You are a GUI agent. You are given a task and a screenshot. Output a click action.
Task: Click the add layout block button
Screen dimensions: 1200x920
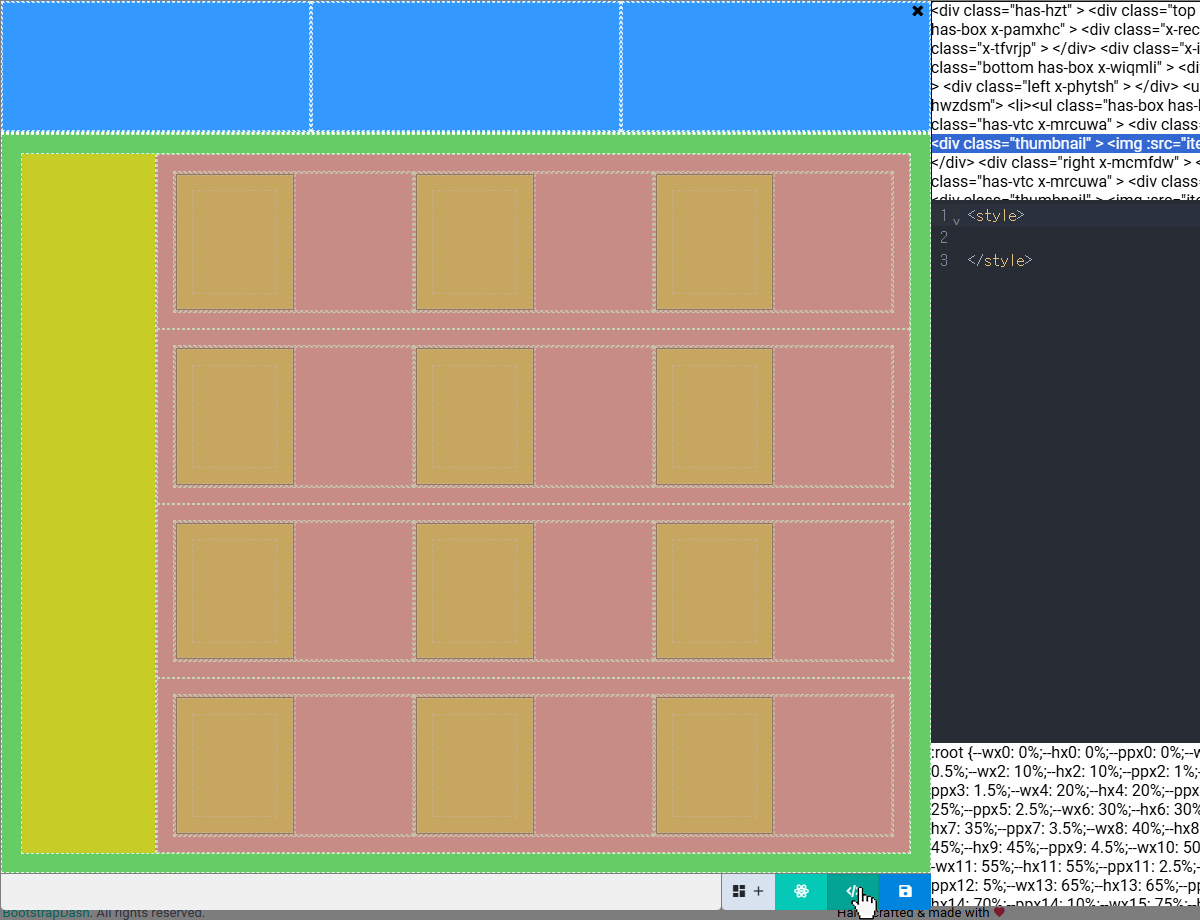point(748,891)
